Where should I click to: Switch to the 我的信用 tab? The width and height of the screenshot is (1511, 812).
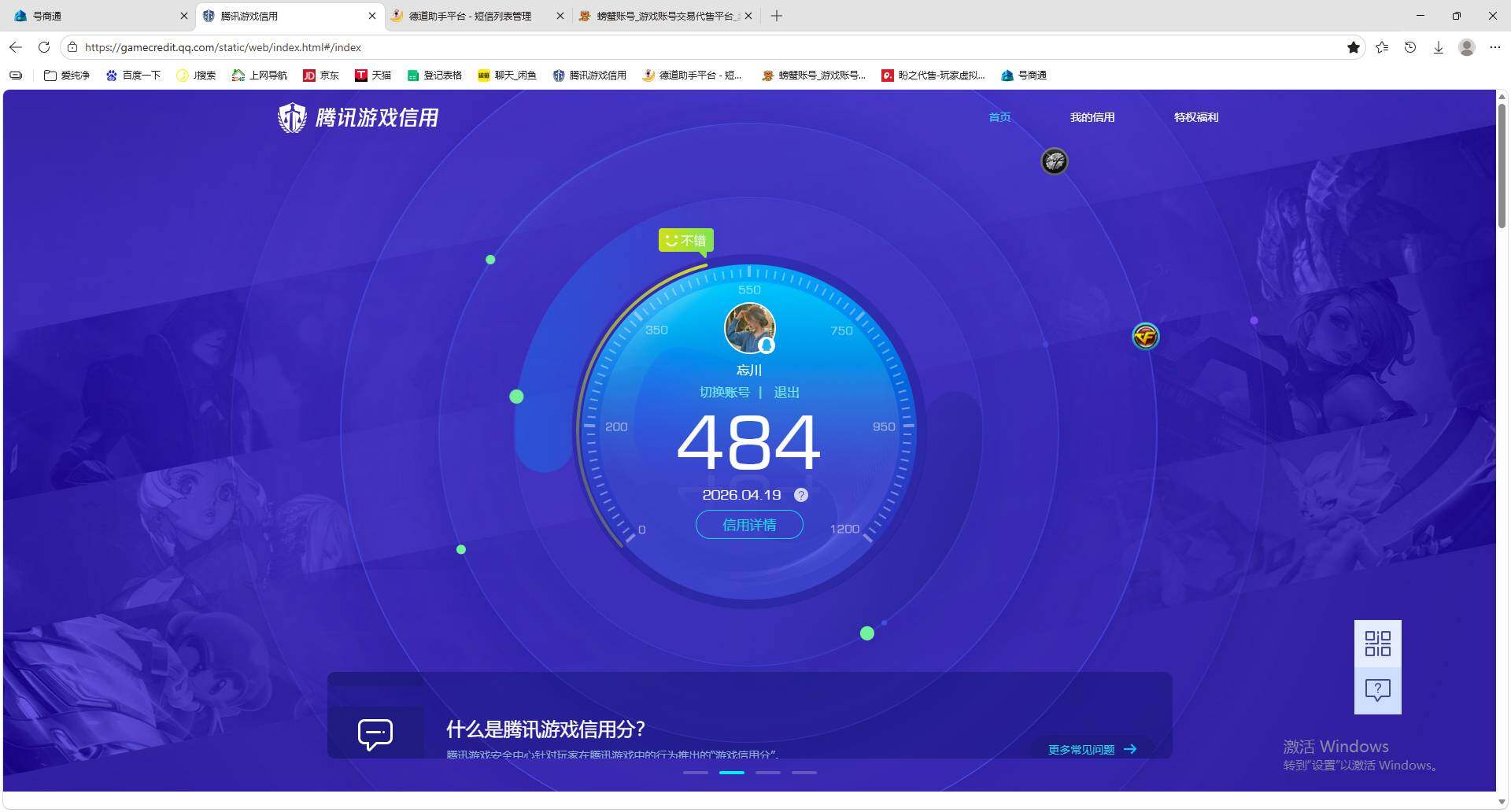click(x=1092, y=117)
